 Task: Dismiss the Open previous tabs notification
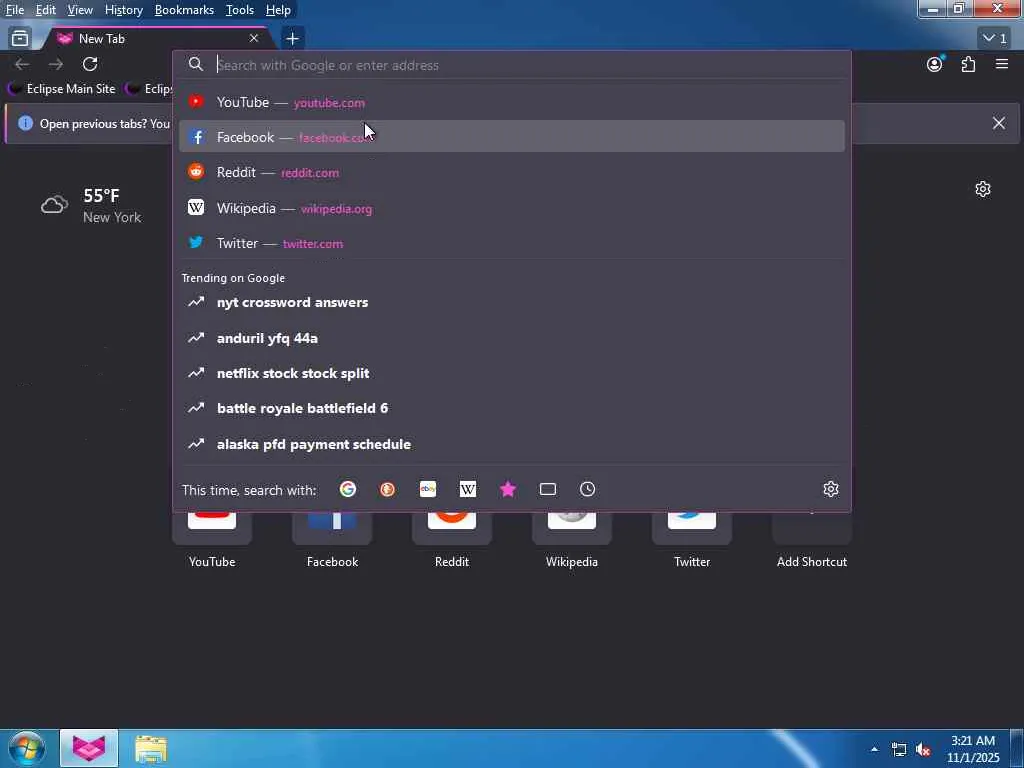click(999, 123)
